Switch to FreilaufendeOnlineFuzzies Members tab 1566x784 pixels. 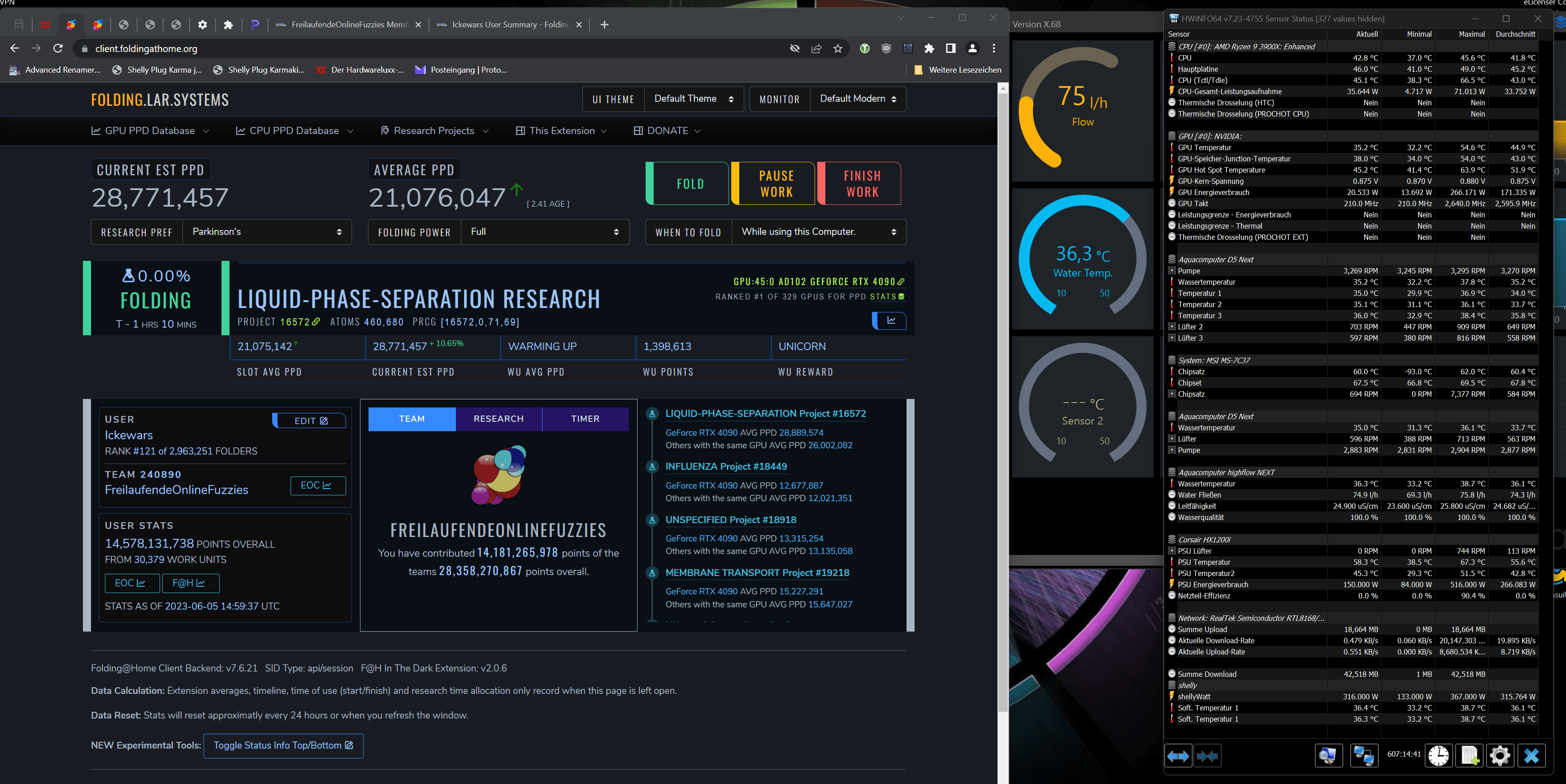click(348, 25)
